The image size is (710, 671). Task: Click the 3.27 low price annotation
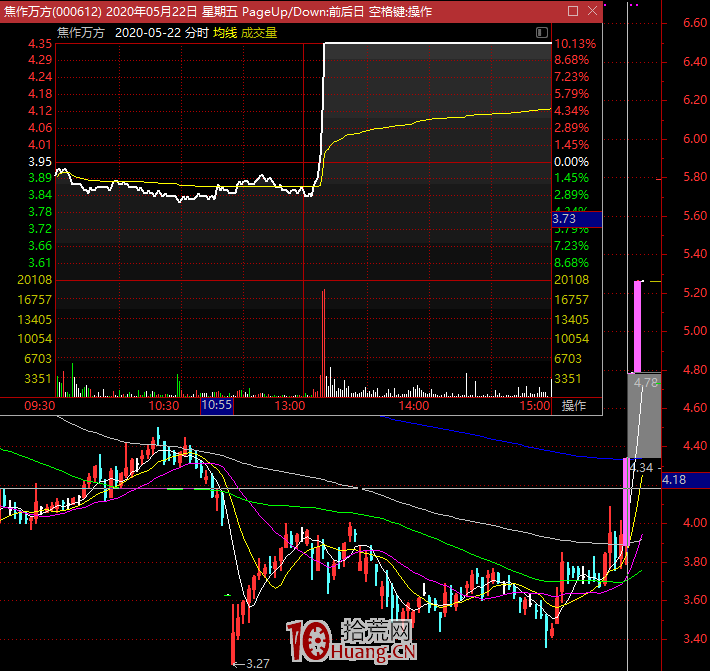point(258,664)
